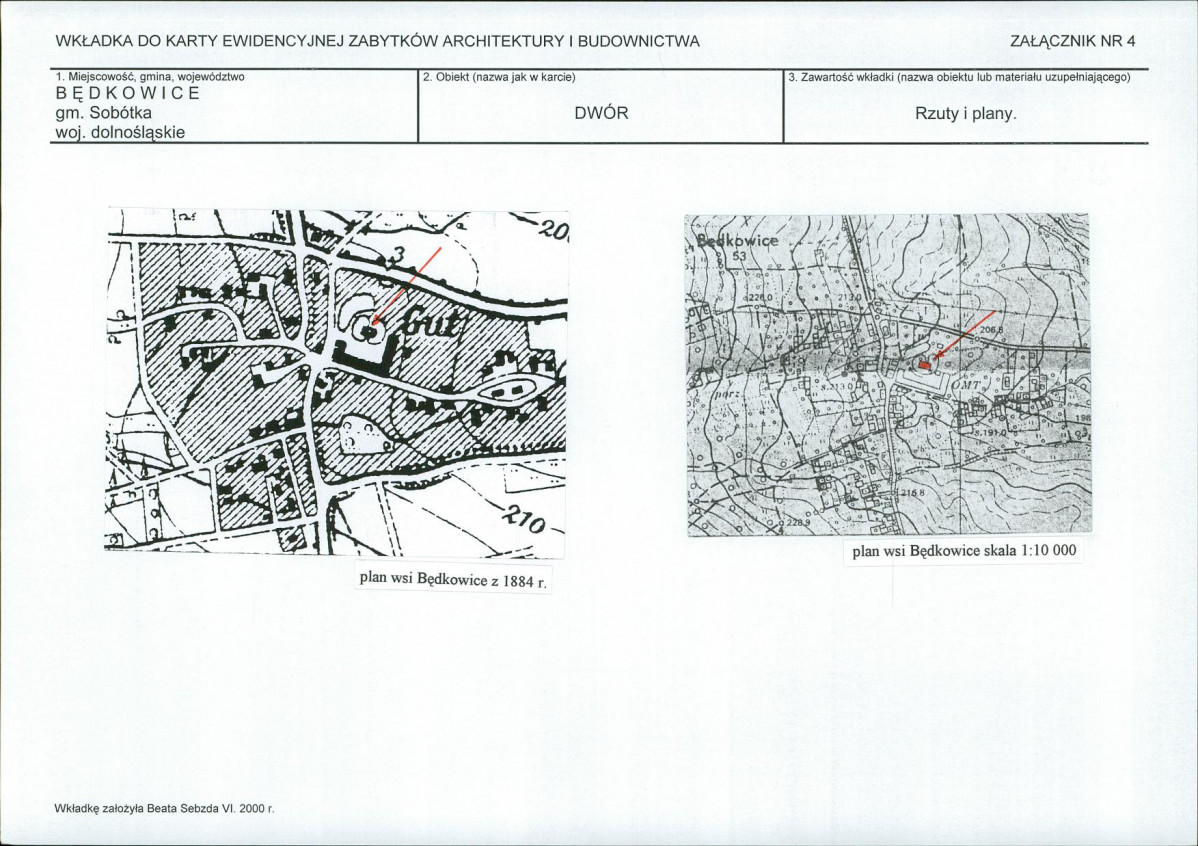Click the 1:10 000 scale village map
This screenshot has height=846, width=1198.
click(889, 374)
